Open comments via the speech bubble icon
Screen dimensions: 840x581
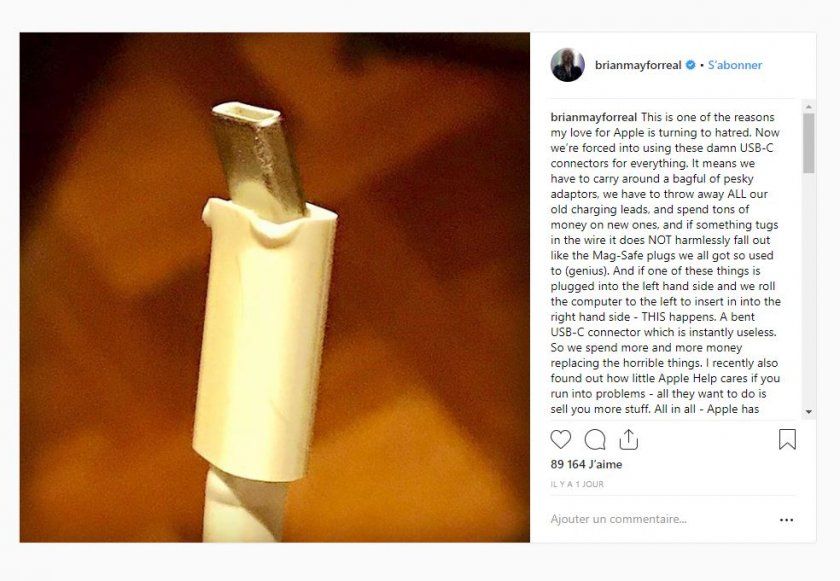595,439
